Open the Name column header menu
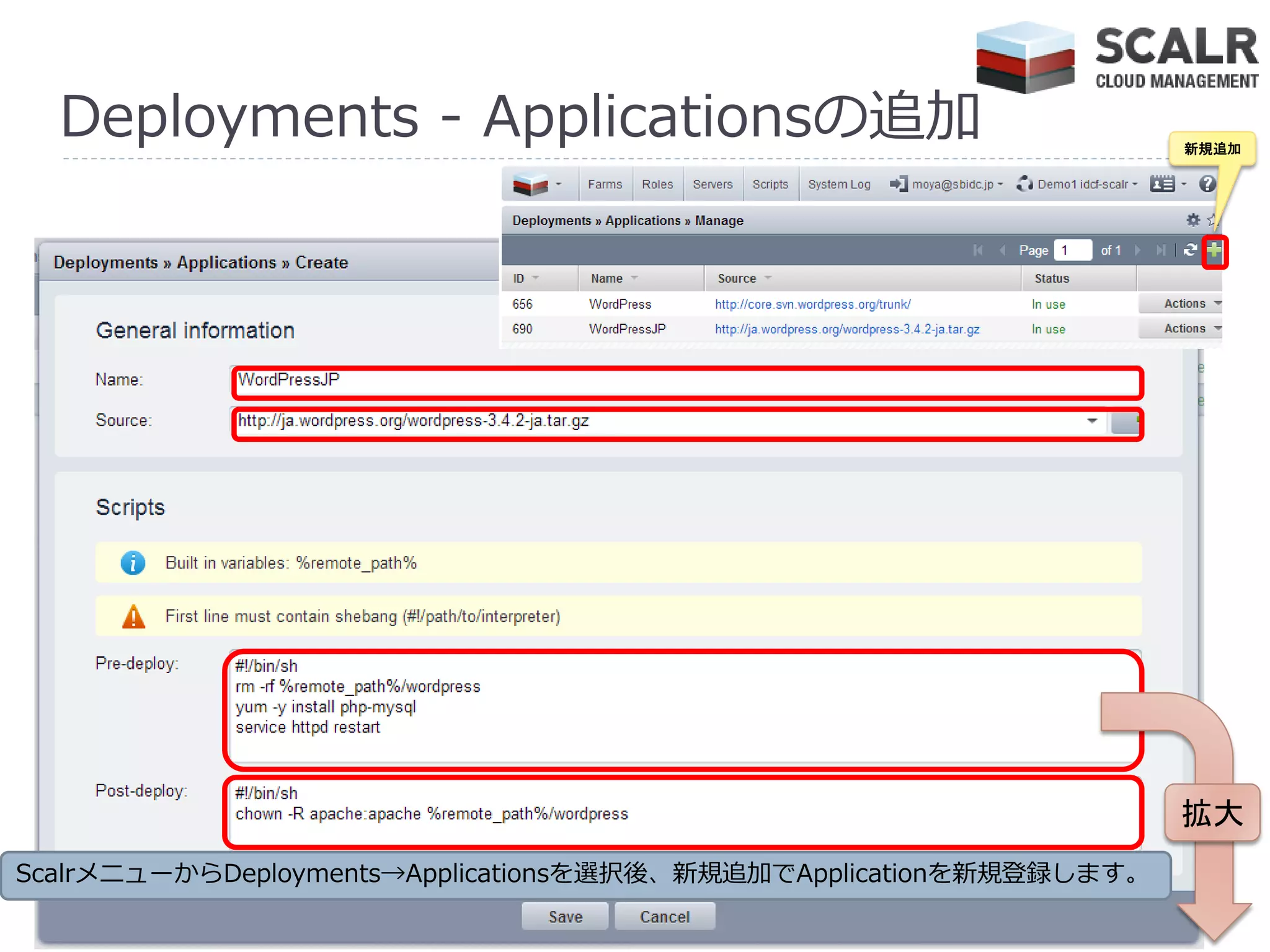Image resolution: width=1270 pixels, height=952 pixels. point(634,278)
